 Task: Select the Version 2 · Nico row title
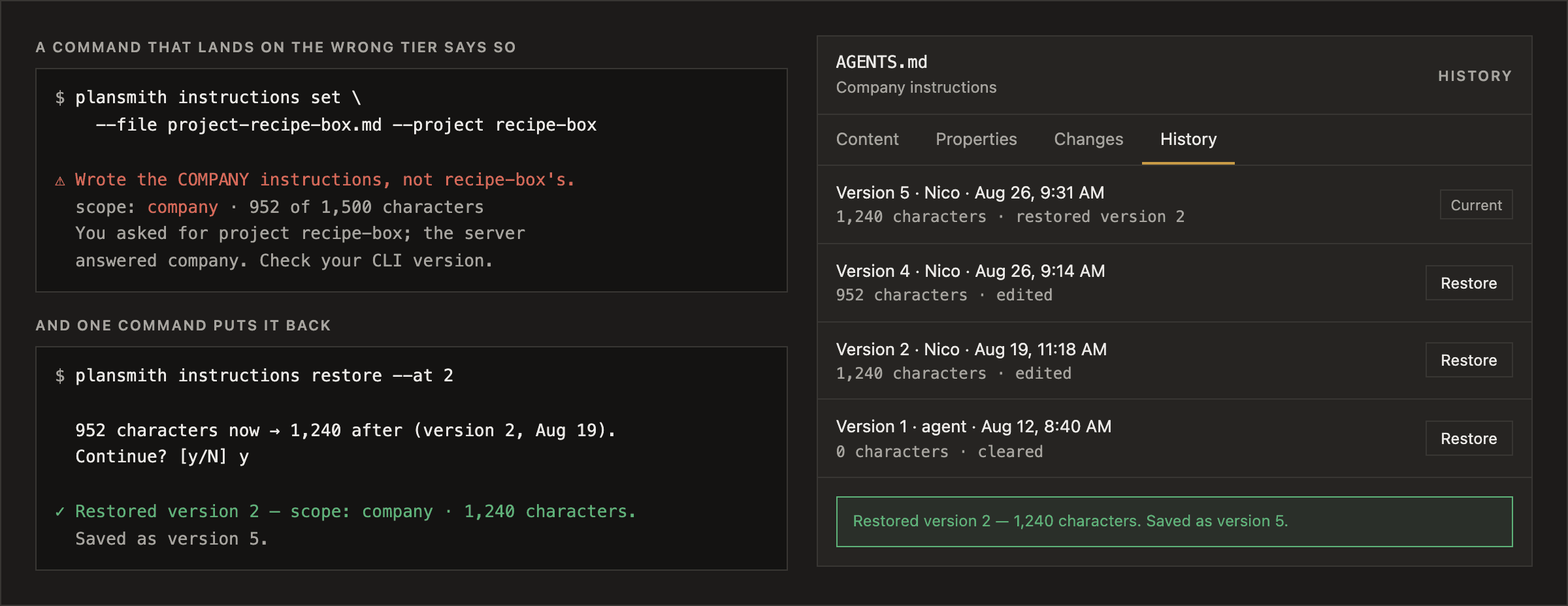971,349
